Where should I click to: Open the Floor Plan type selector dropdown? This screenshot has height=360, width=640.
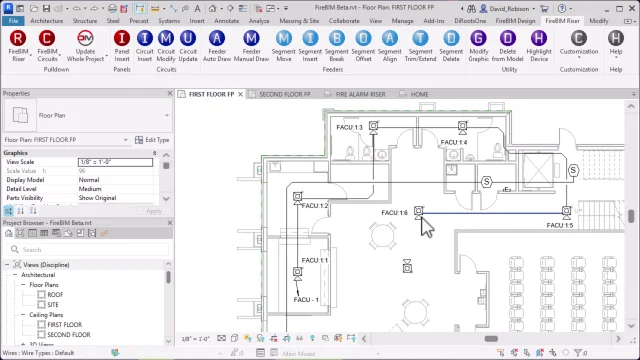pos(167,116)
